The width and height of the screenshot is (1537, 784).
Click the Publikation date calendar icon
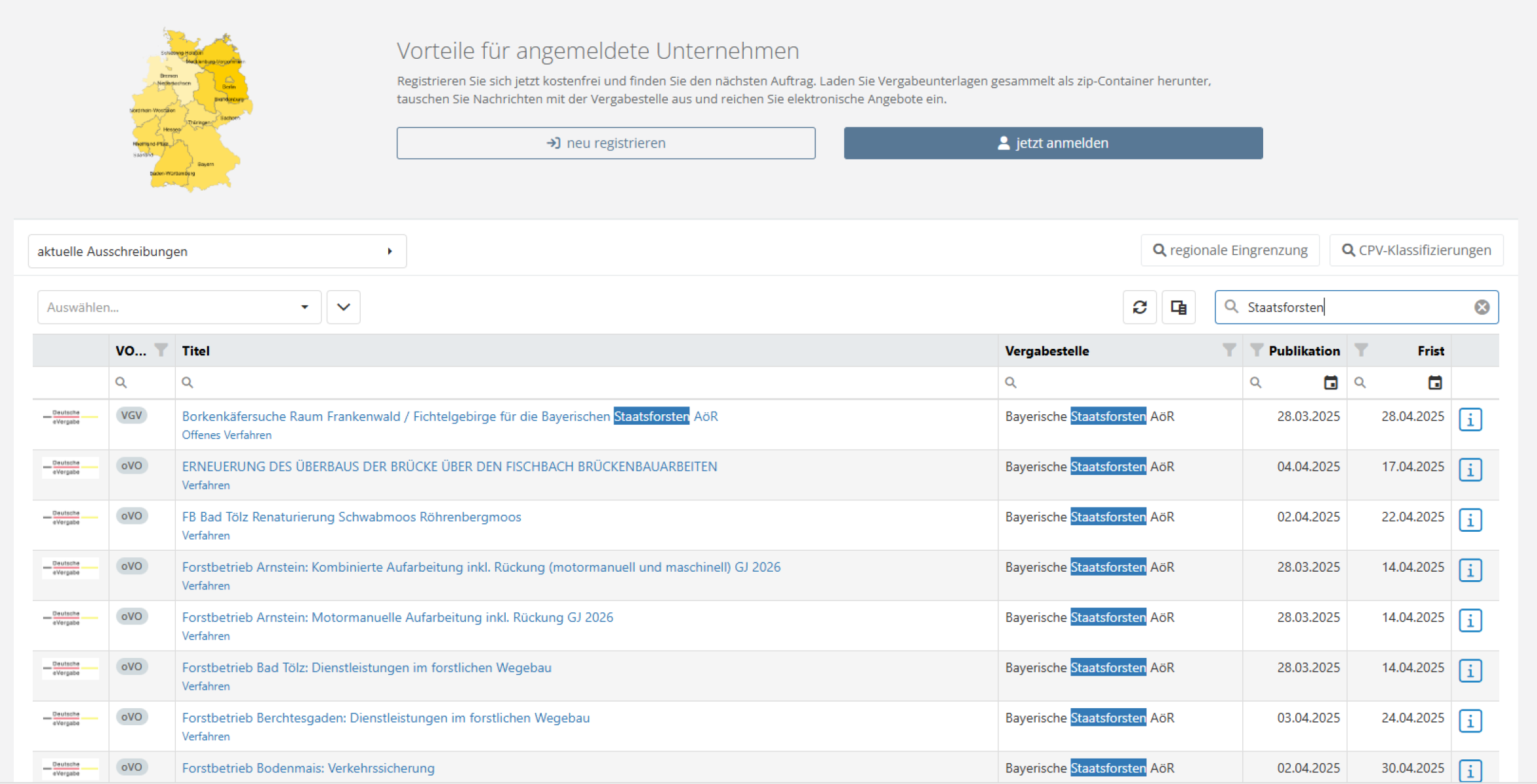1330,383
